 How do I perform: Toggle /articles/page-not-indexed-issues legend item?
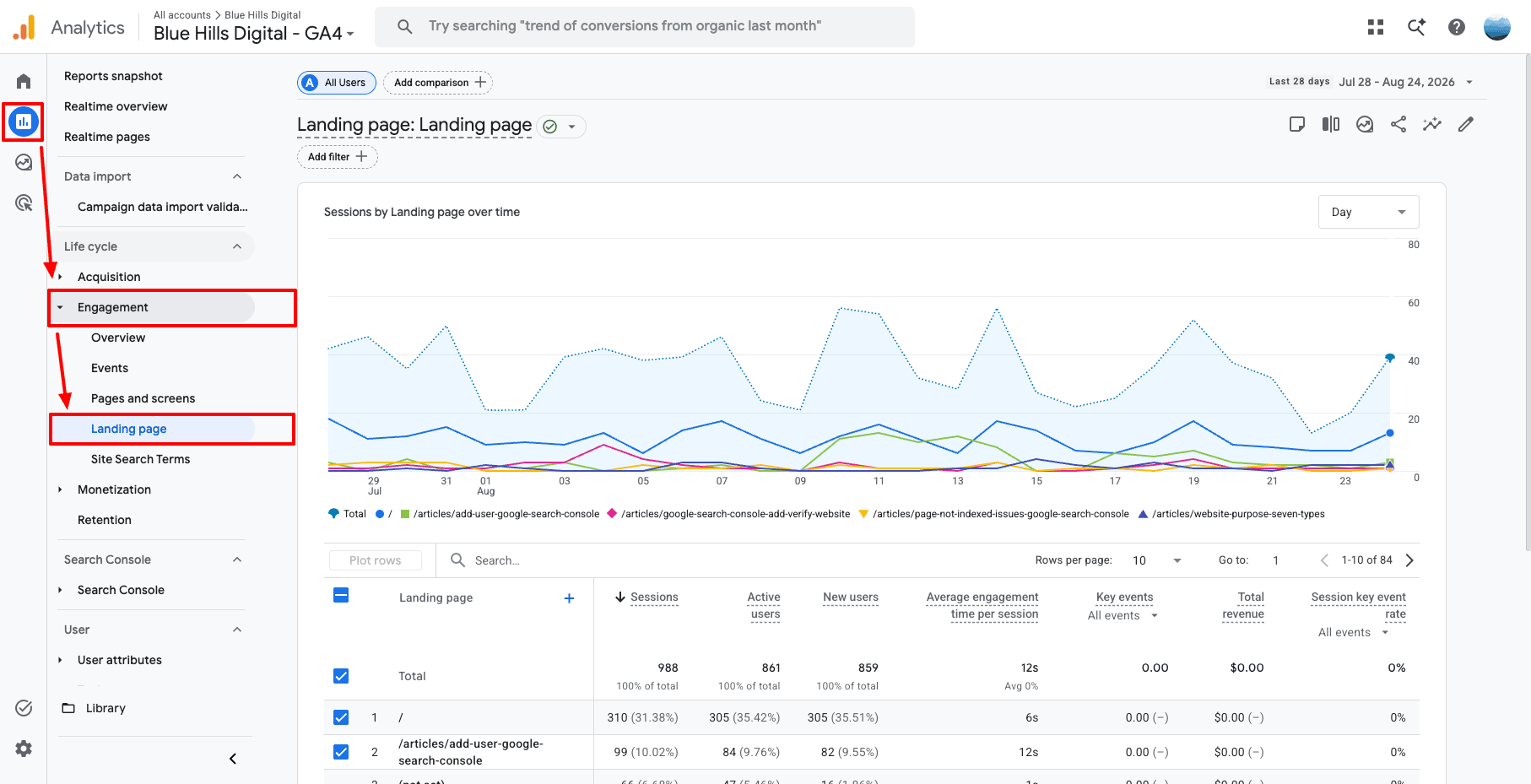tap(993, 514)
